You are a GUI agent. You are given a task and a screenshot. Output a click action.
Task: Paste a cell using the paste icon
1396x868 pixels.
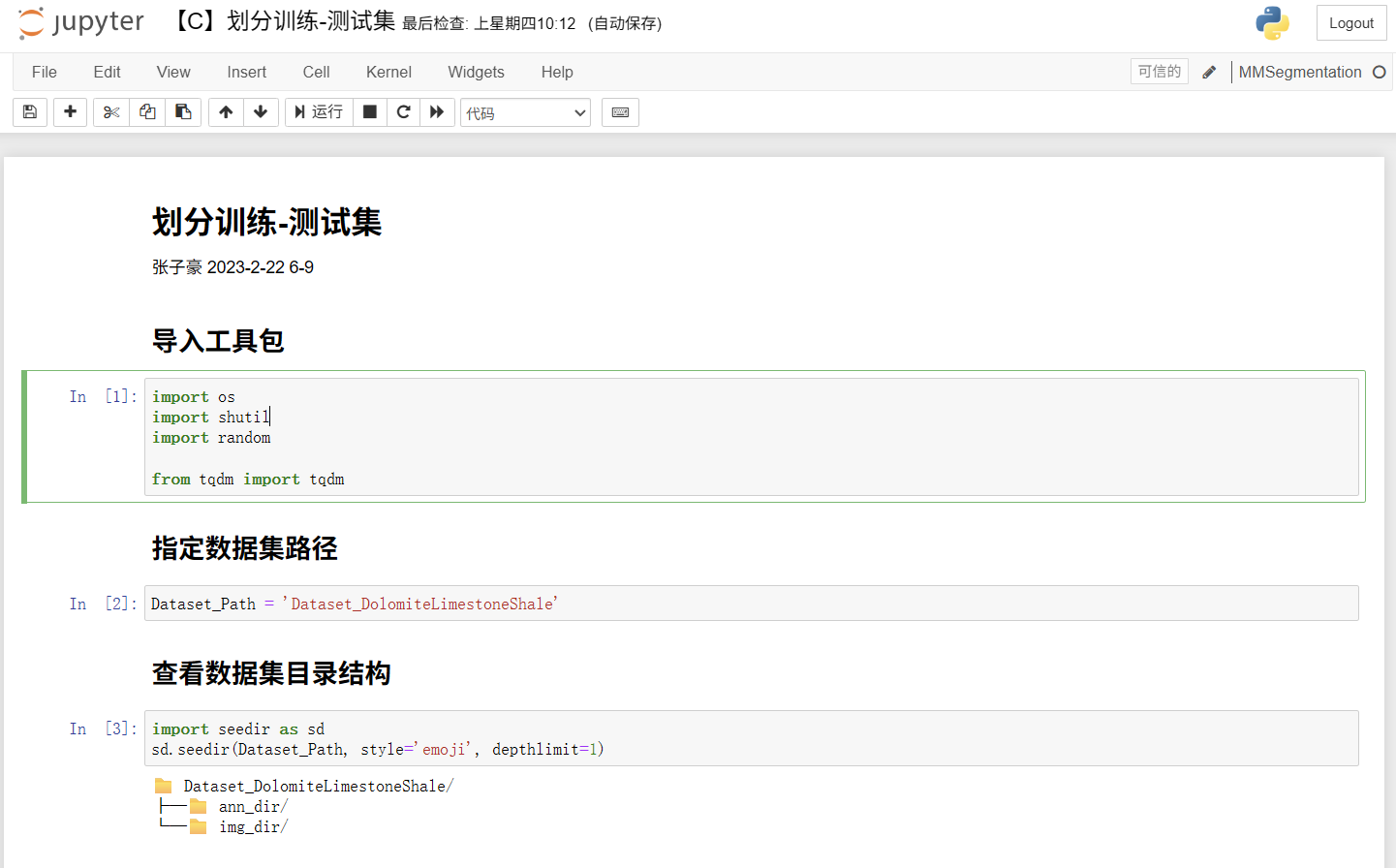(183, 111)
